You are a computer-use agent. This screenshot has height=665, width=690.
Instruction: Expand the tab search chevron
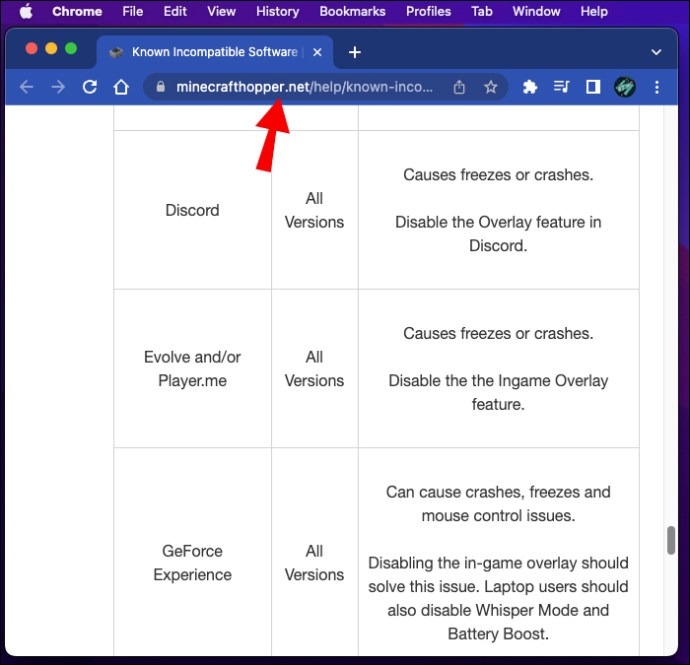coord(656,52)
